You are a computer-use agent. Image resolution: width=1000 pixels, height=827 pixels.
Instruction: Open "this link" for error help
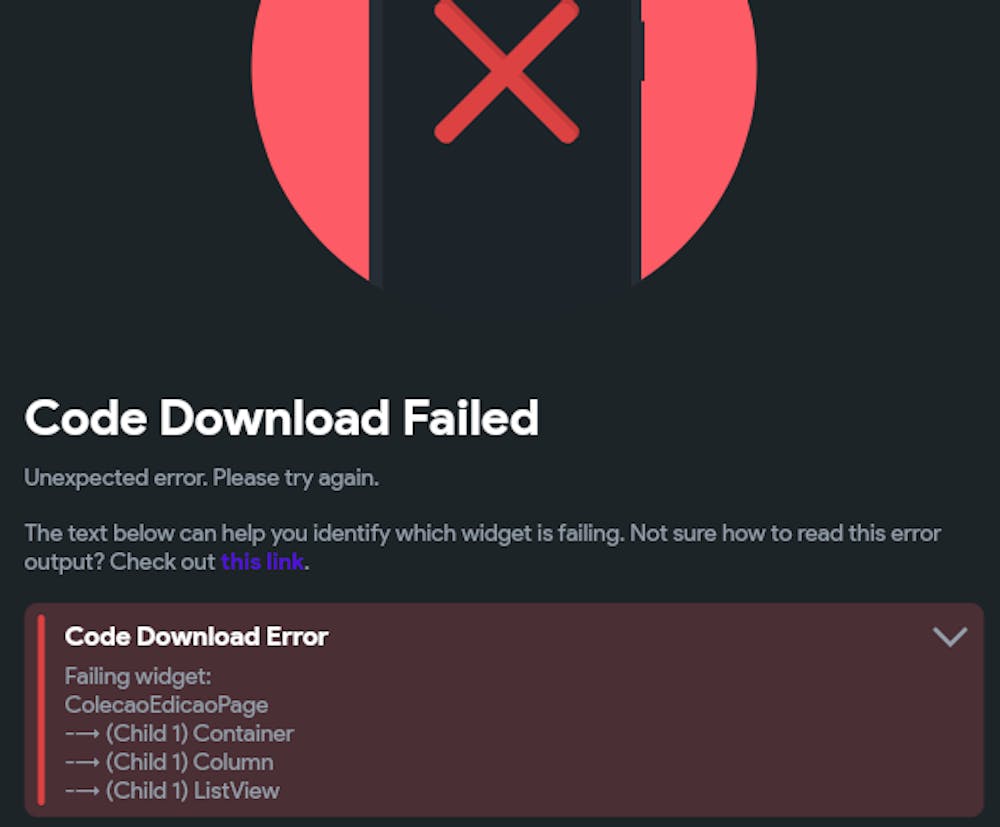pyautogui.click(x=262, y=562)
